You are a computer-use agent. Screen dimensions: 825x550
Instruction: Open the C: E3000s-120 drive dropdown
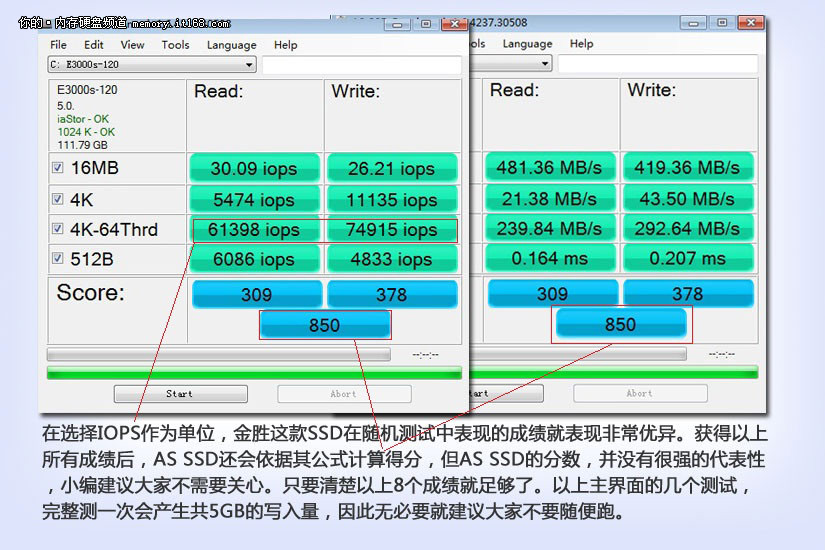pyautogui.click(x=152, y=65)
